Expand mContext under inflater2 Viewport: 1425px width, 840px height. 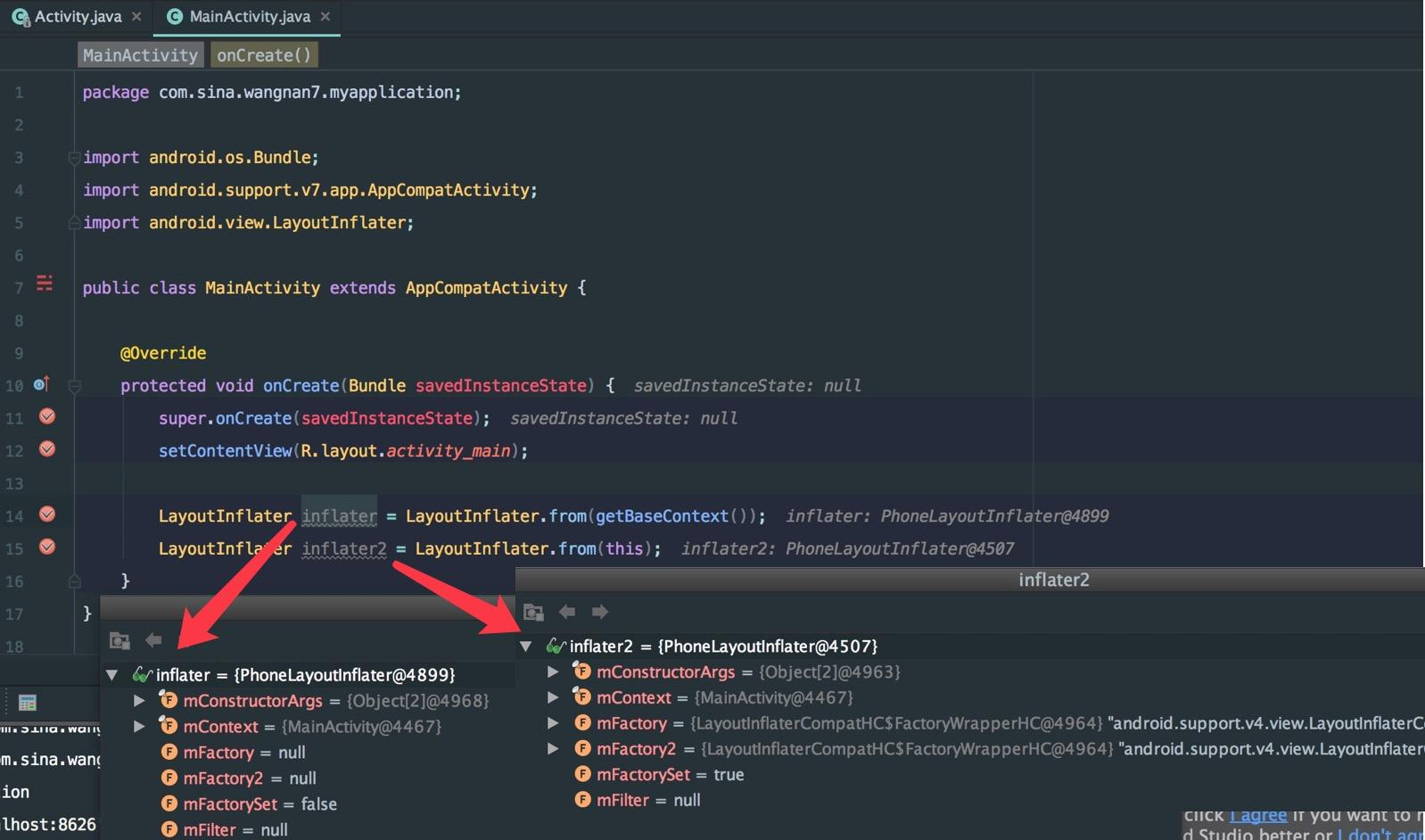point(554,697)
